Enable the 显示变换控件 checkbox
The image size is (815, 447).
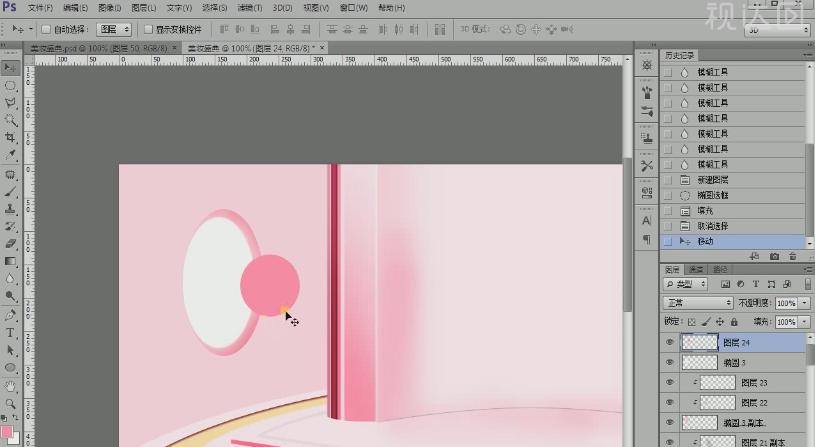pyautogui.click(x=149, y=30)
